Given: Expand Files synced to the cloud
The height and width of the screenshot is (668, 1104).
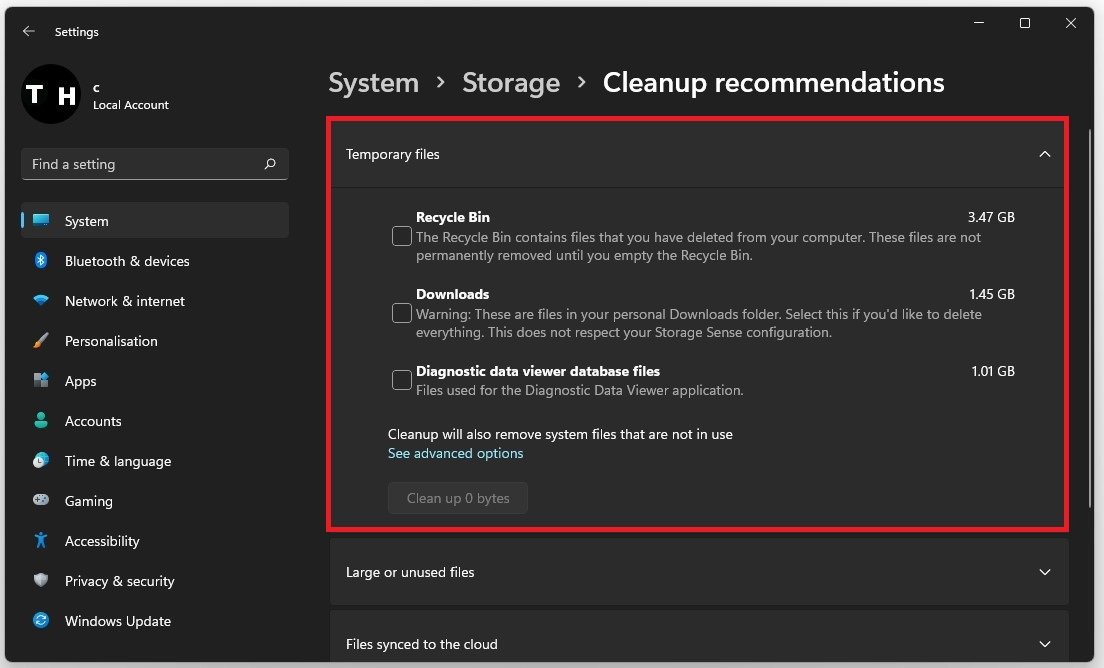Looking at the screenshot, I should 1044,644.
